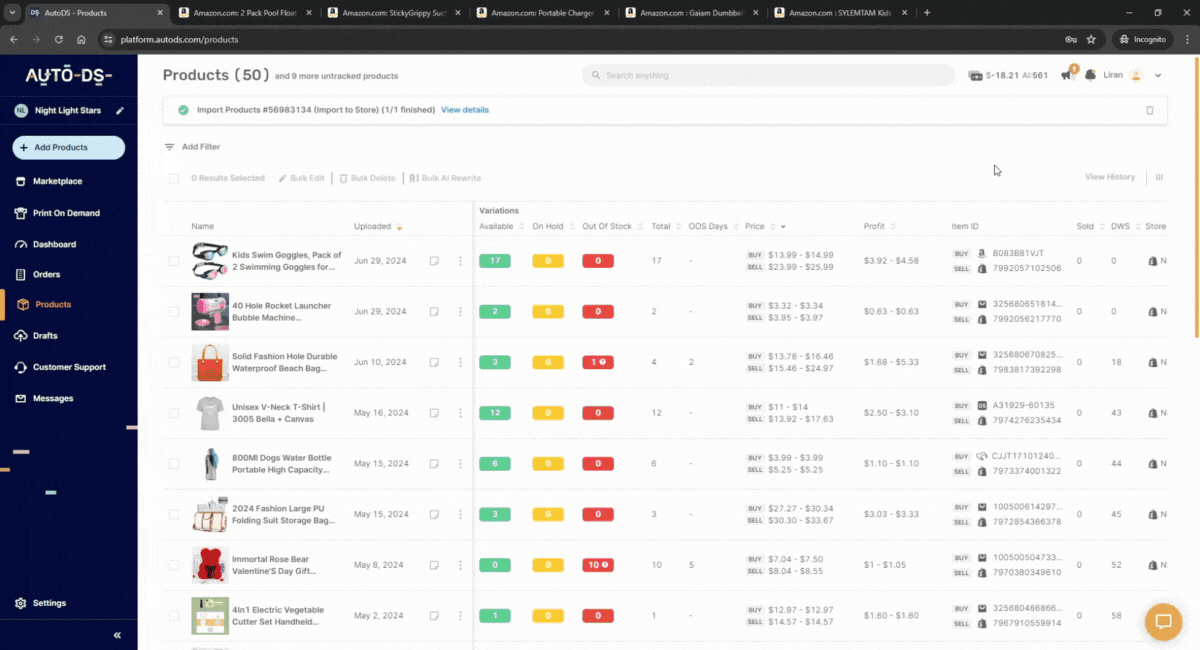Click the Add Products button
This screenshot has height=650, width=1200.
(68, 148)
